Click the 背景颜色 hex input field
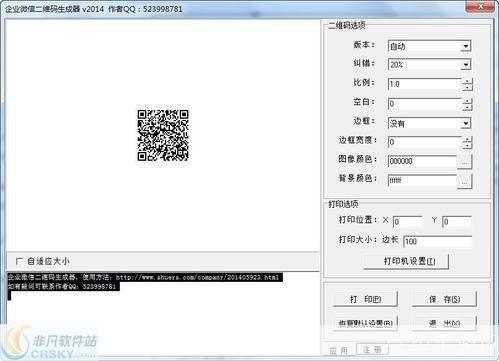Viewport: 499px width, 361px height. pos(422,181)
